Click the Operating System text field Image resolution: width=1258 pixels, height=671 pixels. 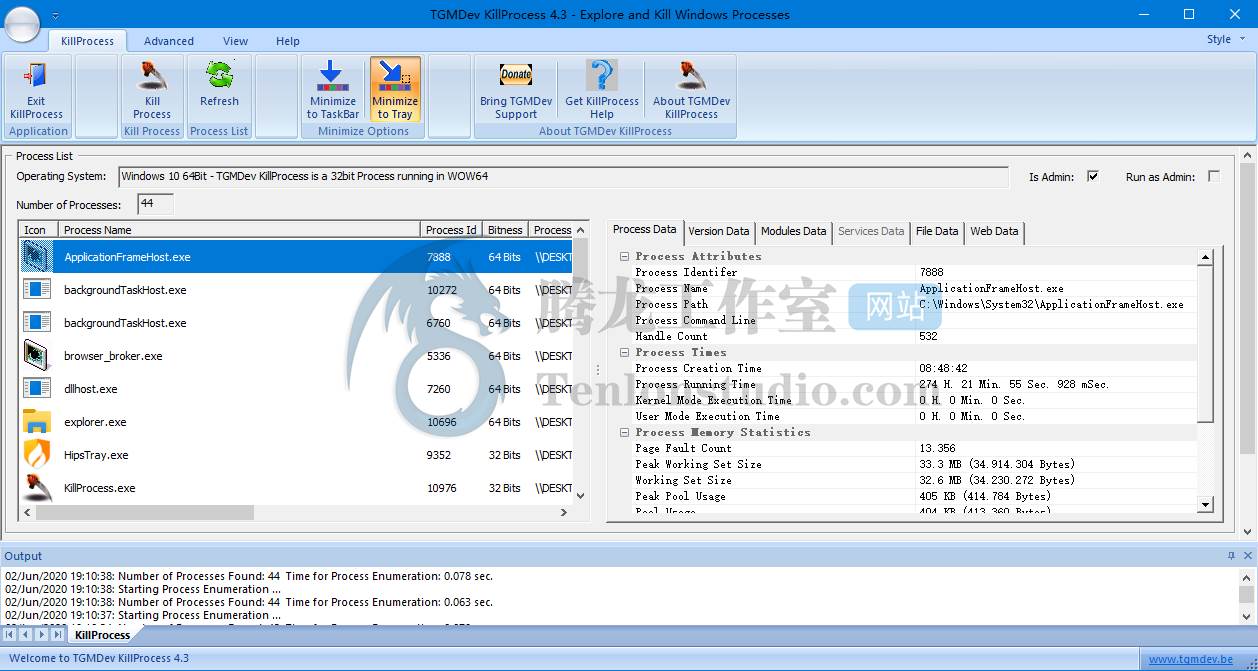point(563,177)
